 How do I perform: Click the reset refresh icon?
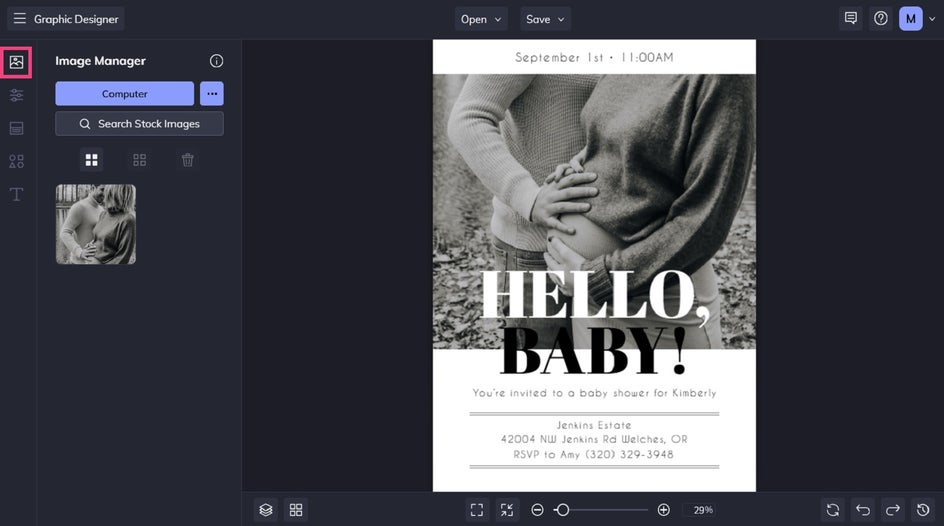(x=833, y=510)
